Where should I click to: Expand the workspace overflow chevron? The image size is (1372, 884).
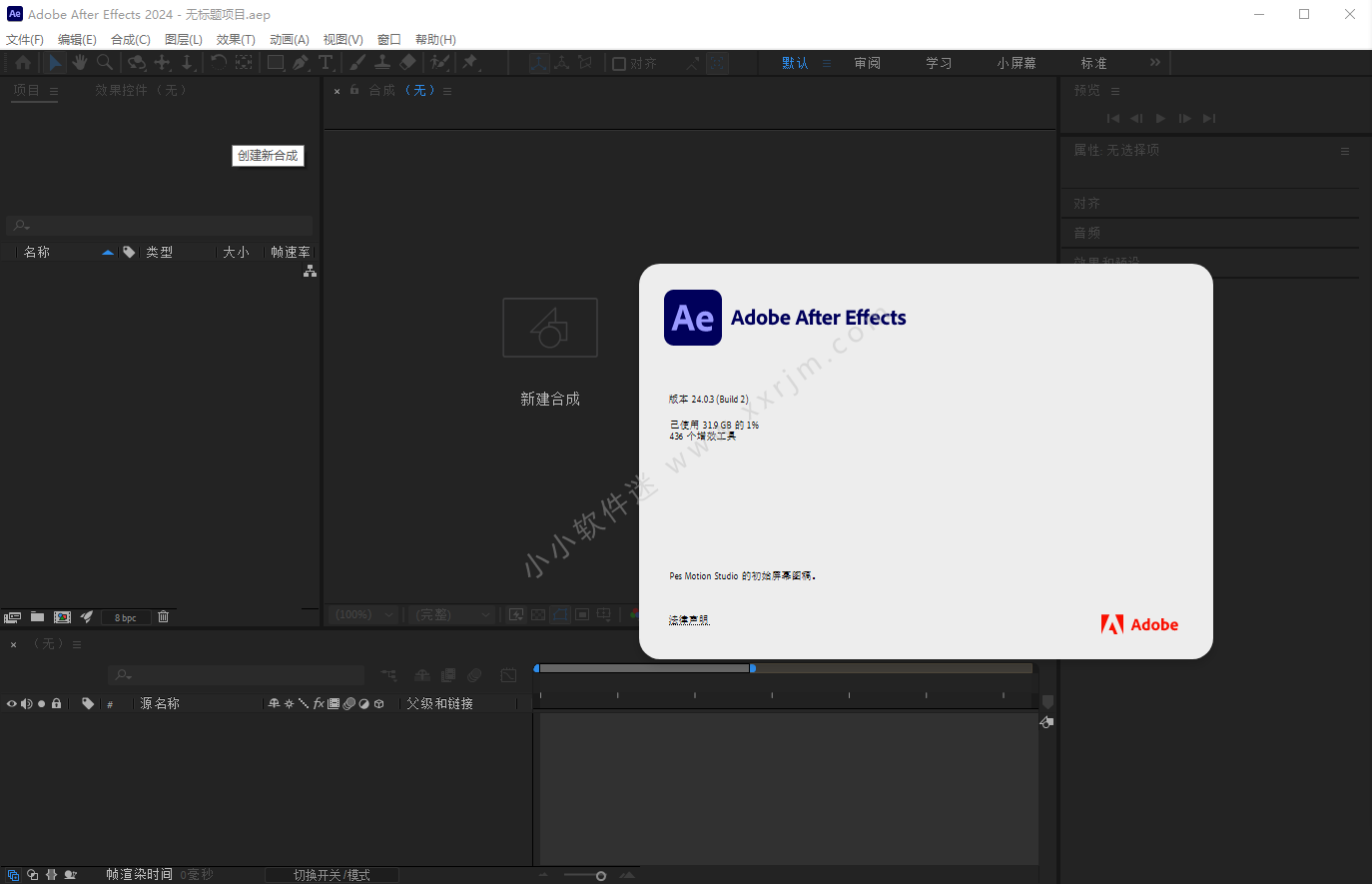pos(1155,62)
